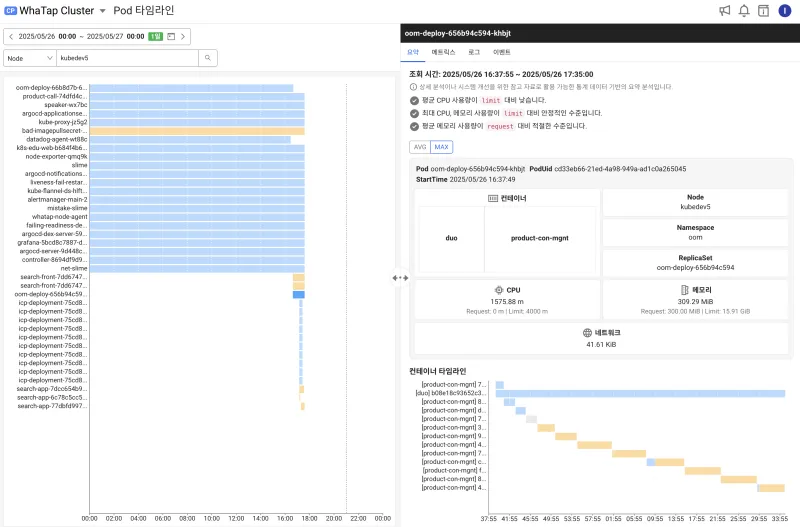Switch to the 로그 tab

point(474,52)
